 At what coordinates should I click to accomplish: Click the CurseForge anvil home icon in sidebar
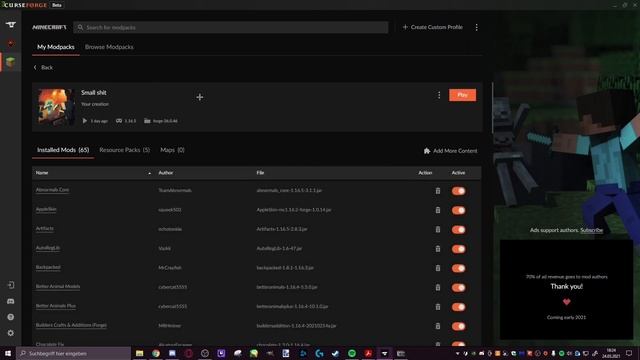11,25
